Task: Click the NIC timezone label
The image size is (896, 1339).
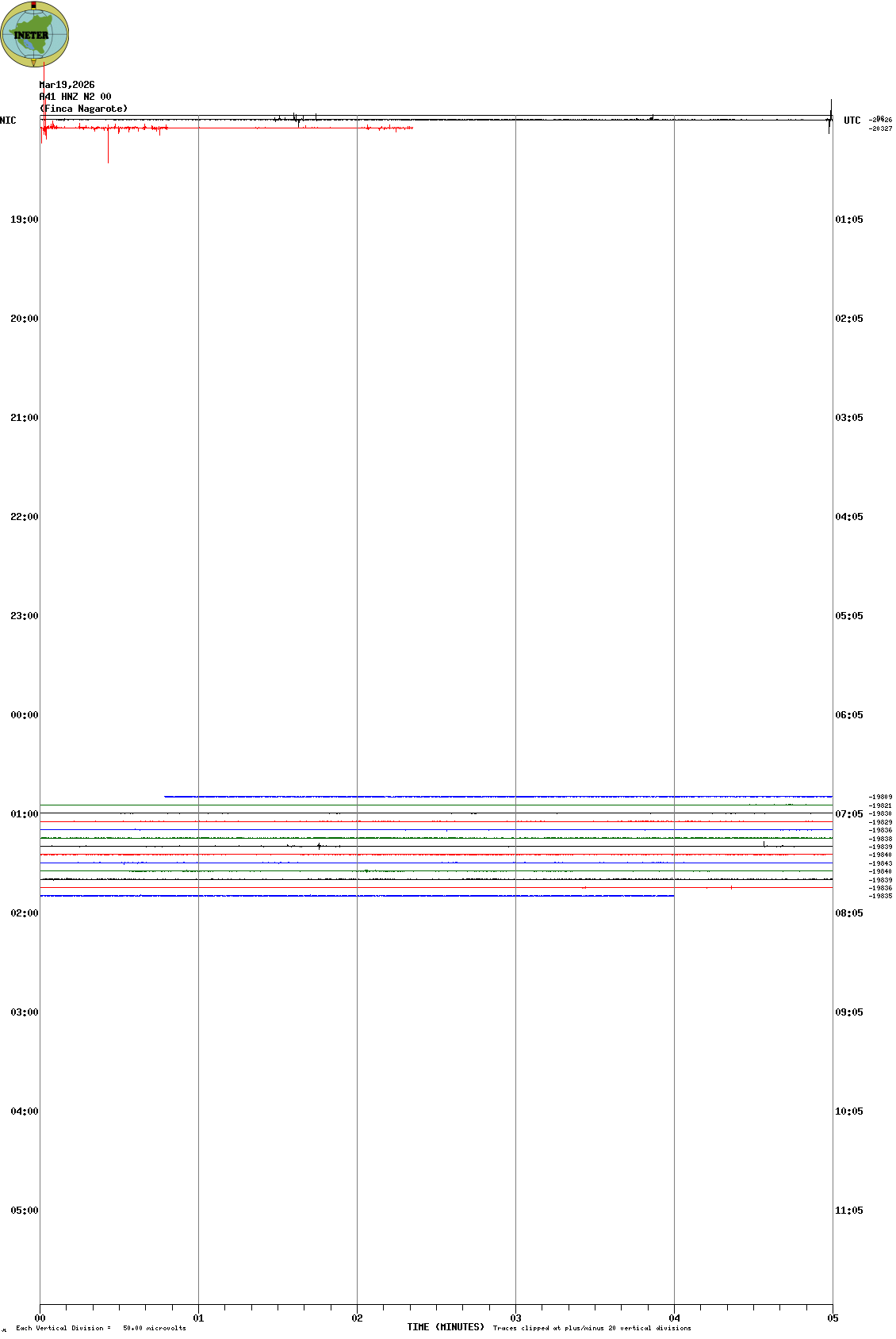Action: 8,121
